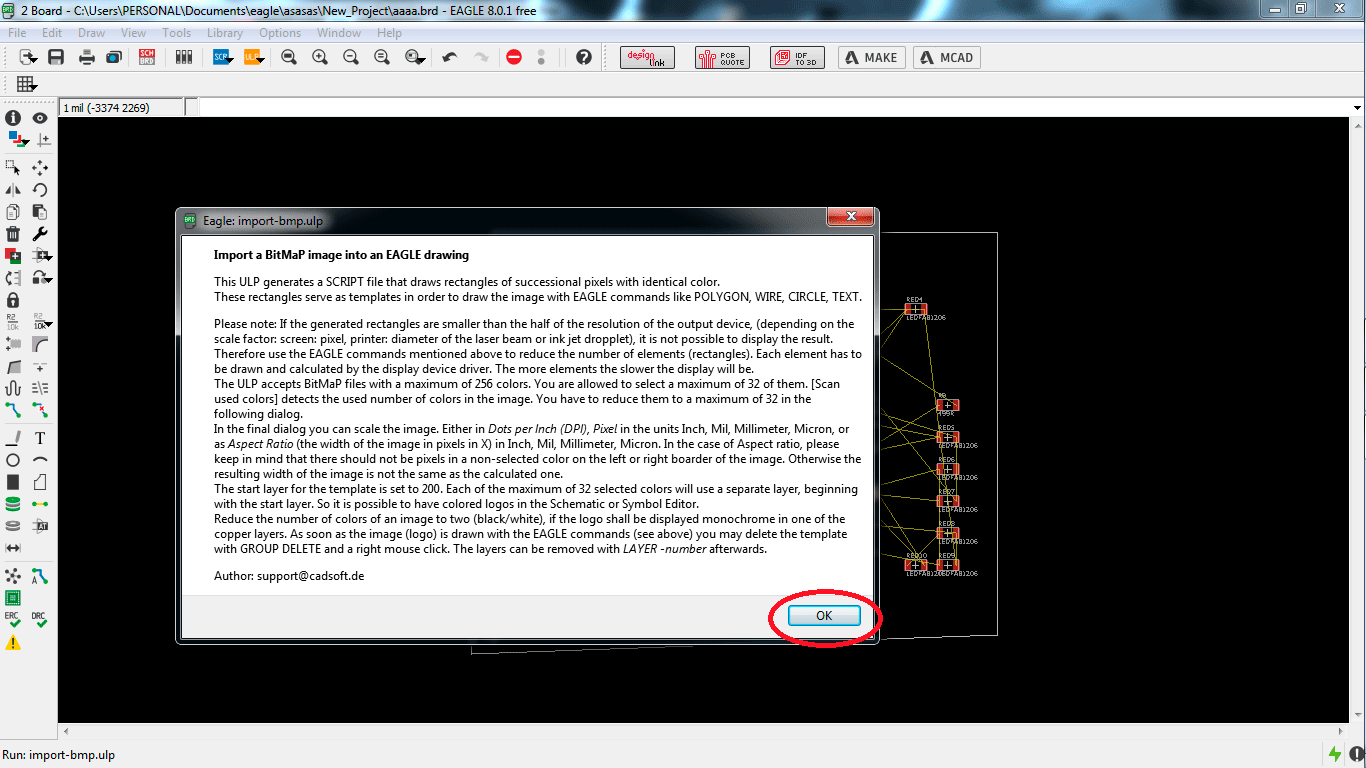Select the Miter corner tool
The image size is (1366, 768).
click(x=40, y=343)
